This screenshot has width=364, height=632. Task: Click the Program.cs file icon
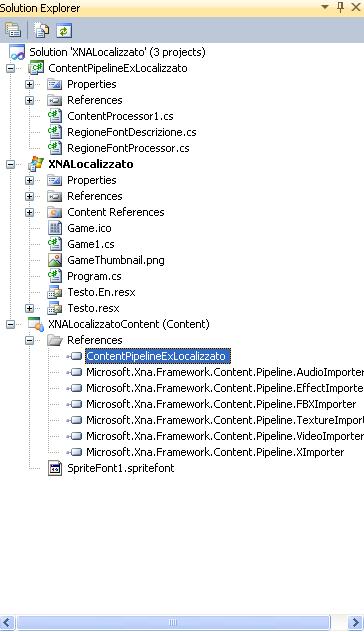pos(55,276)
